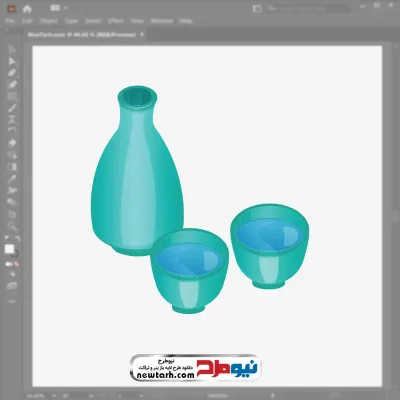
Task: Open the Window menu
Action: coord(162,21)
